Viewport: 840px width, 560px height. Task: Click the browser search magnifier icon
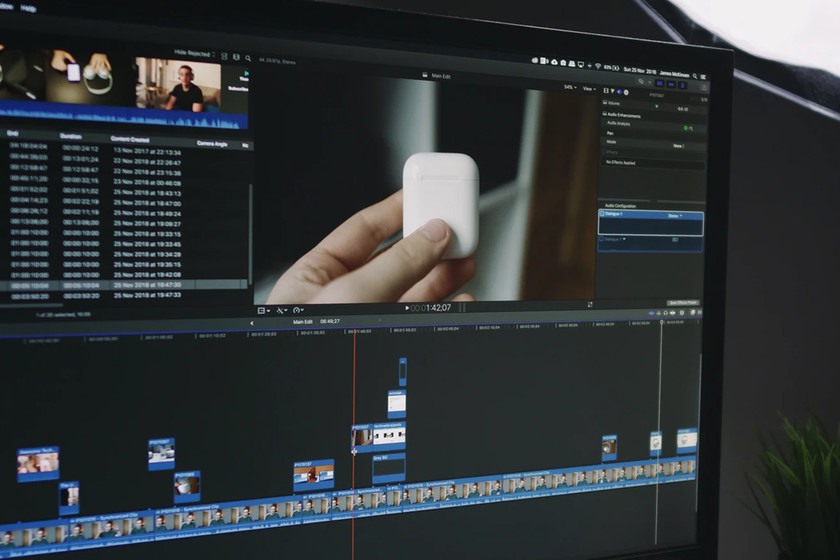click(248, 58)
